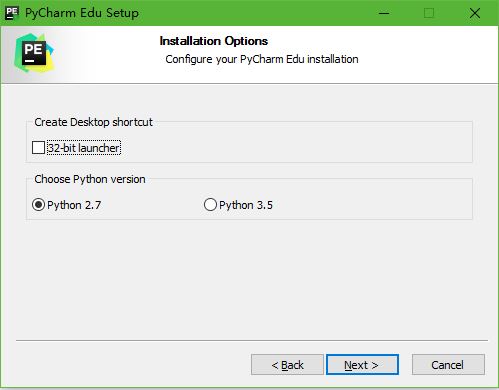Click the PyCharm Edu logo in header
Image resolution: width=499 pixels, height=390 pixels.
pos(34,53)
